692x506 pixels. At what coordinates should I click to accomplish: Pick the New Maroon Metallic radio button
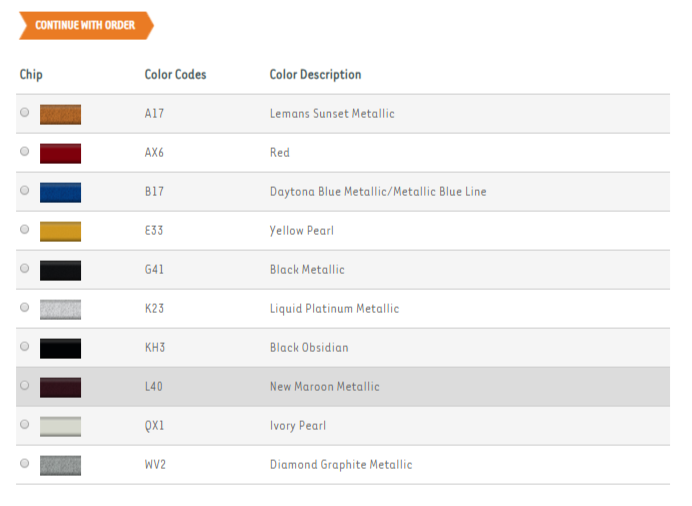click(x=25, y=386)
